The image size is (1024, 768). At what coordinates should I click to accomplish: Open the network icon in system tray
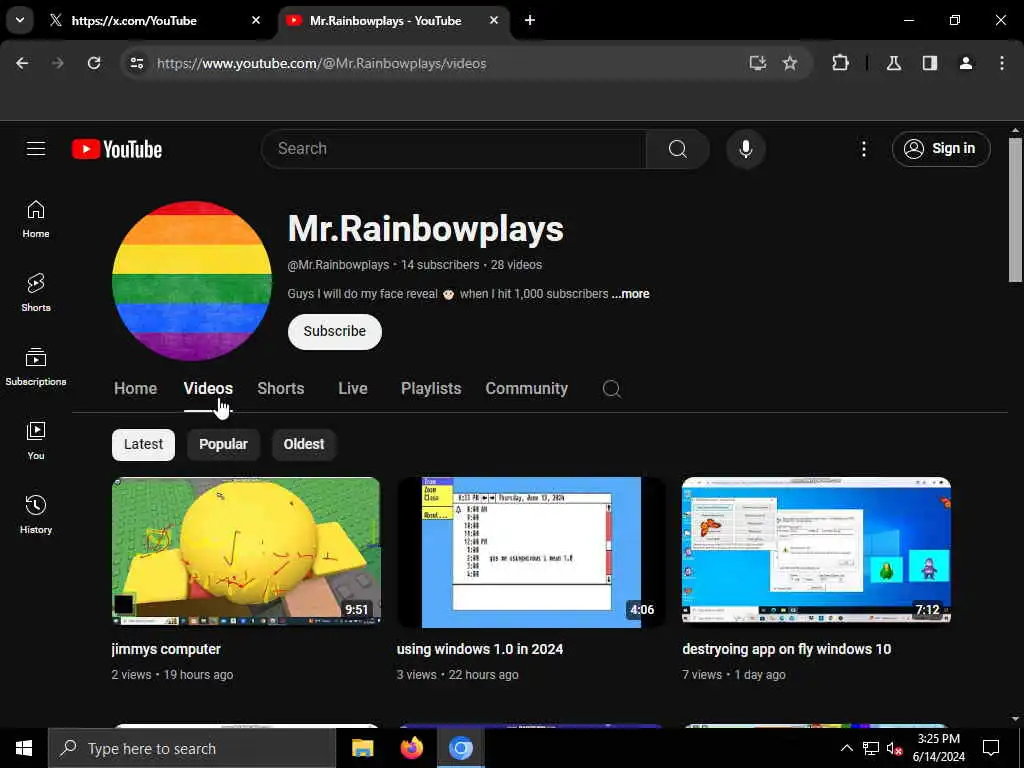(871, 748)
